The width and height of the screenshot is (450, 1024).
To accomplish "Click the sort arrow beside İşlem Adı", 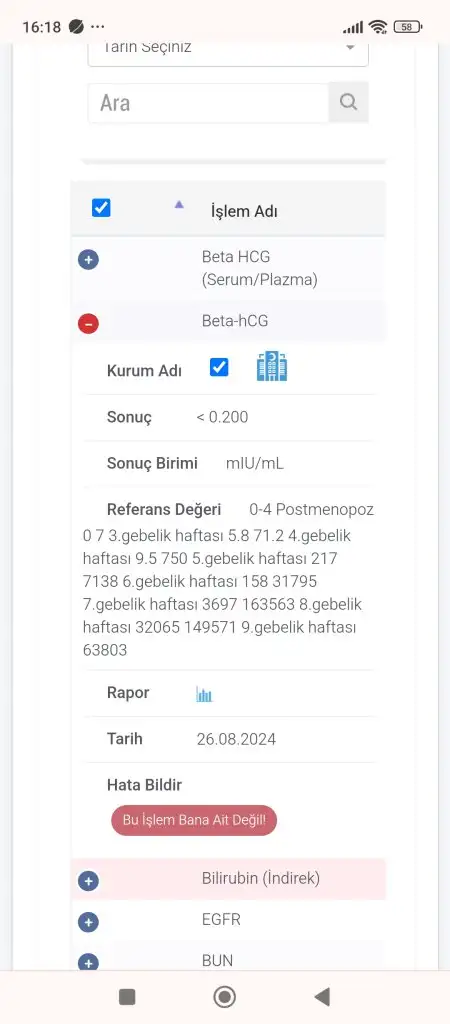I will coord(179,204).
